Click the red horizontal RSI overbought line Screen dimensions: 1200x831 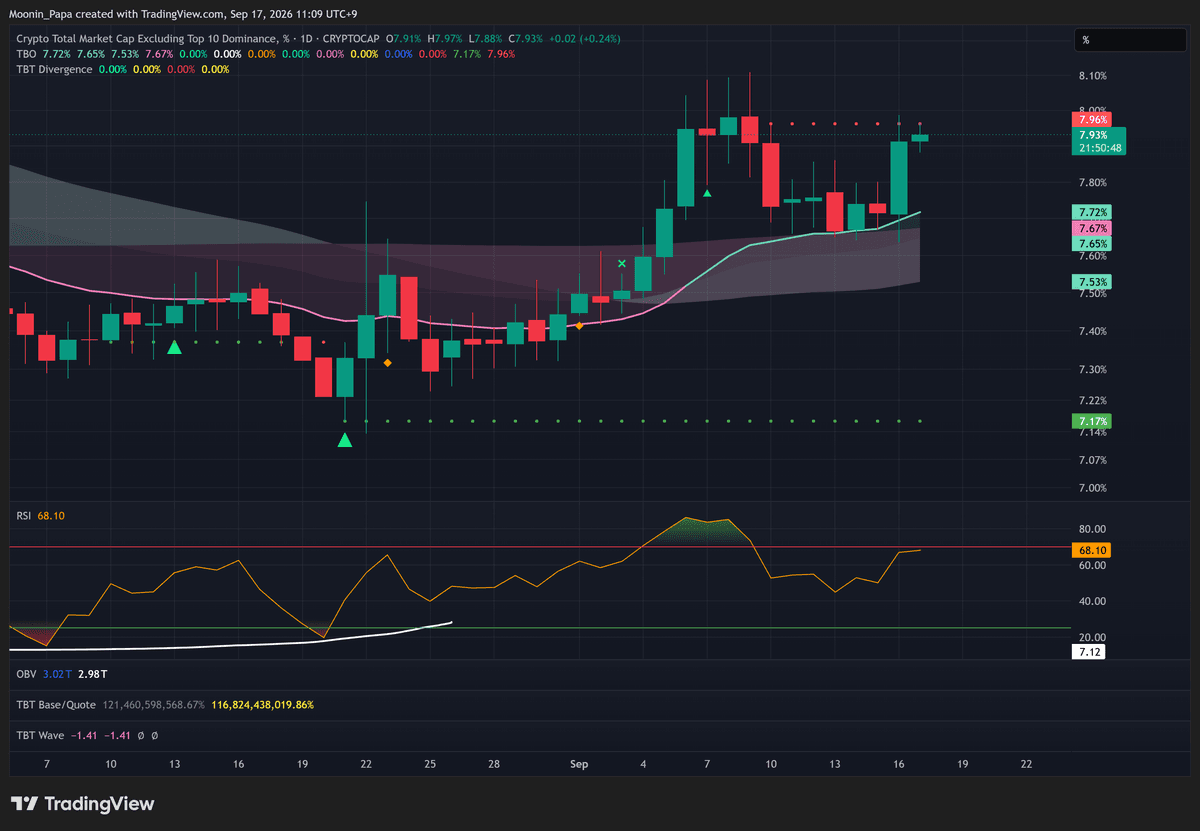[538, 547]
